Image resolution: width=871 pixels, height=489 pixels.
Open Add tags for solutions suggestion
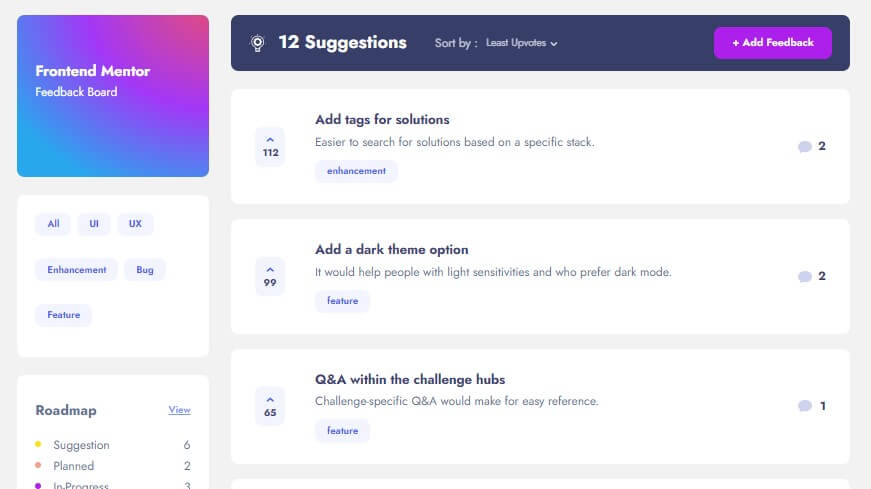coord(382,120)
